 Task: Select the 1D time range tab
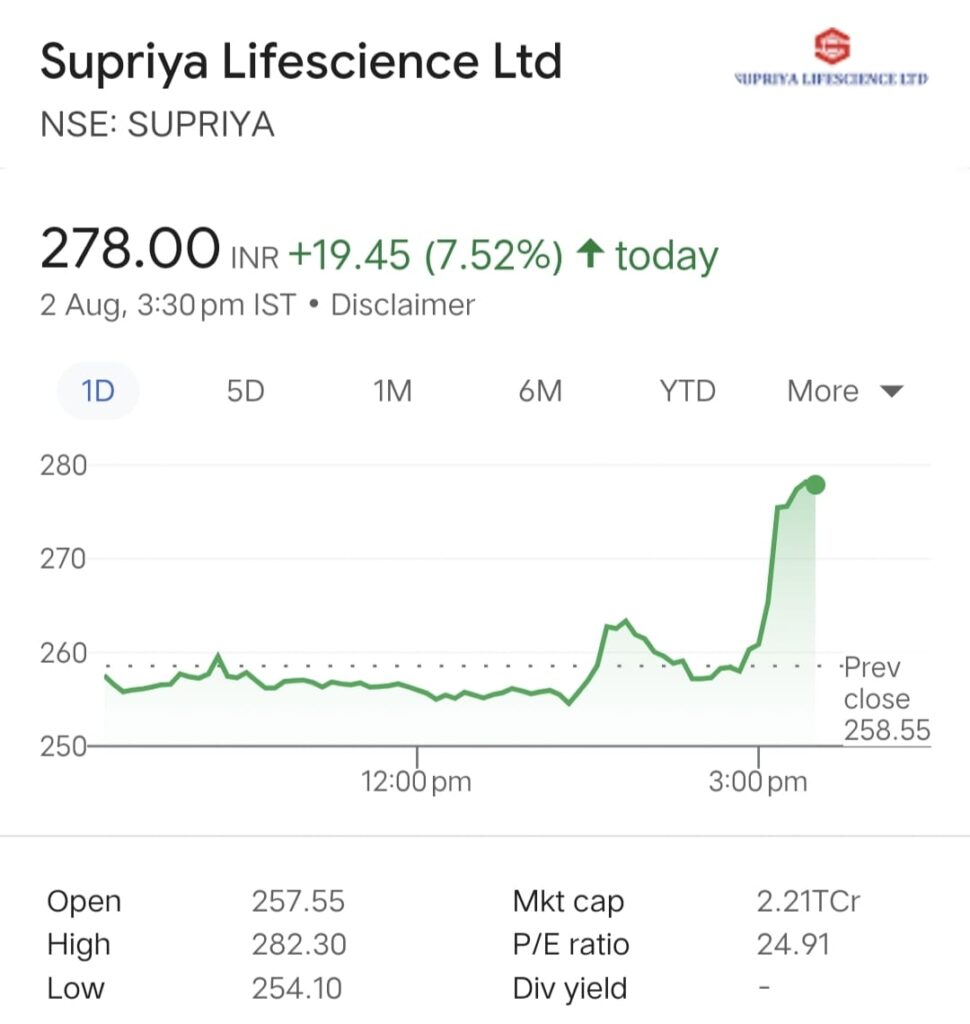click(x=98, y=391)
